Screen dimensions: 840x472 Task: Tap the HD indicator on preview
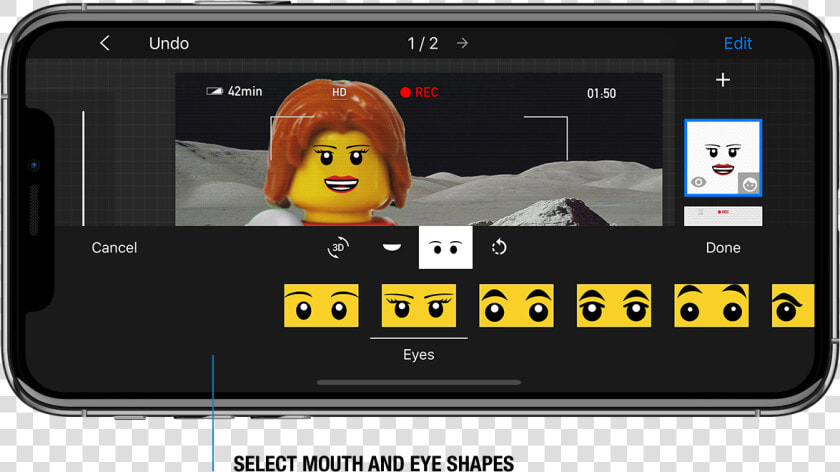coord(339,92)
